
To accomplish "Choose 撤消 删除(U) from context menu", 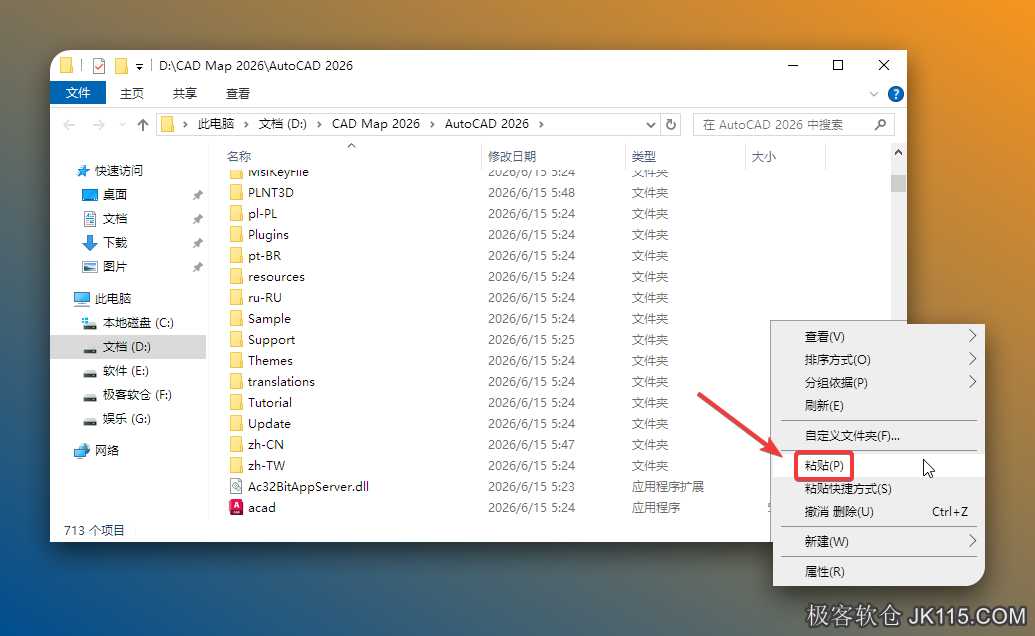I will (879, 512).
